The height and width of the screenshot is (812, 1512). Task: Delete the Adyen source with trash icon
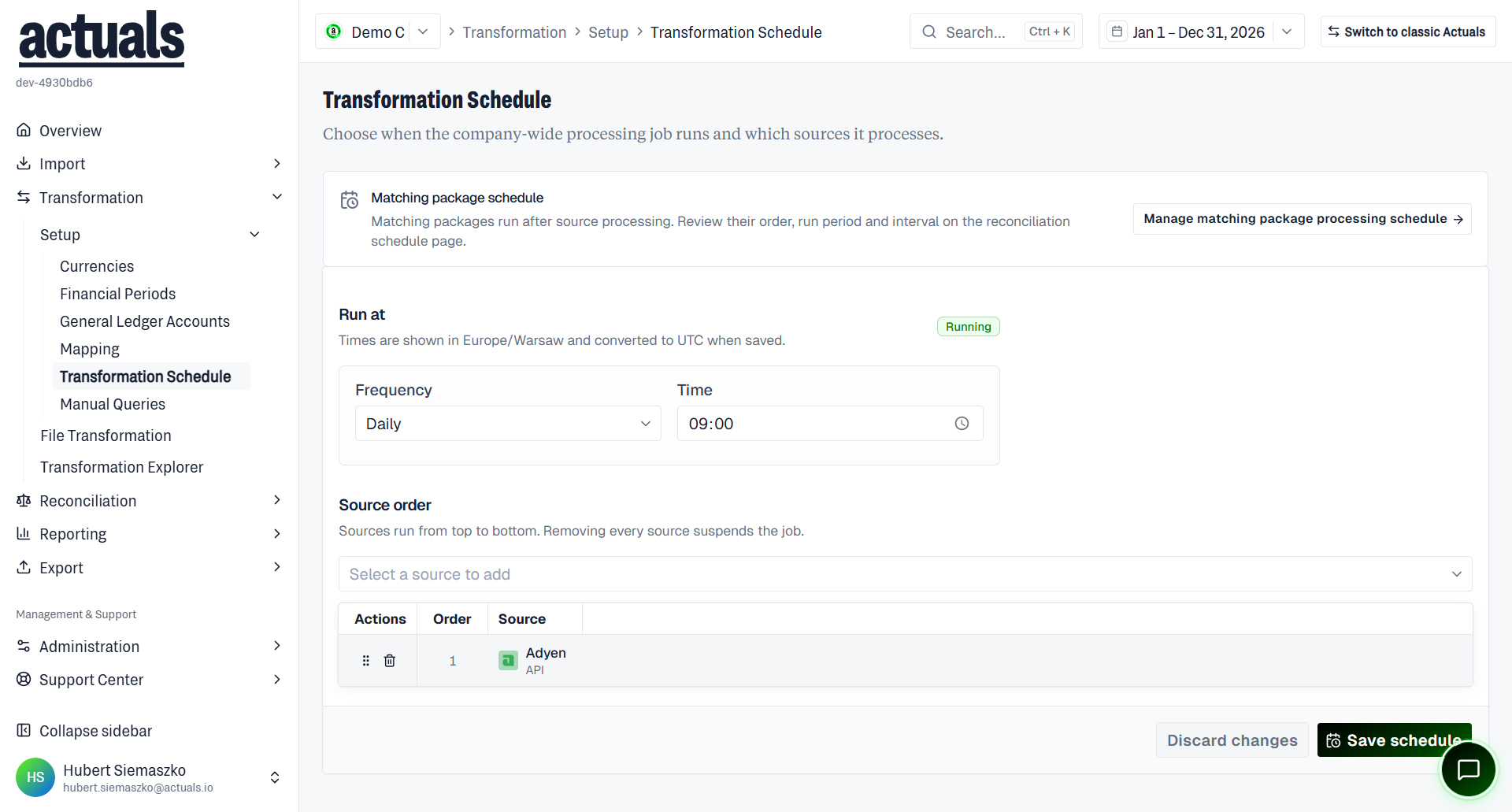click(390, 661)
